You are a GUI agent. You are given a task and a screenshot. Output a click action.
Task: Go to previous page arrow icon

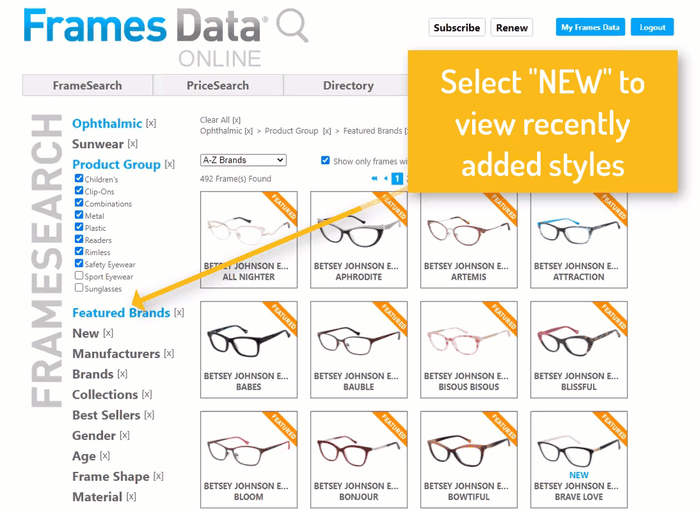[x=386, y=179]
